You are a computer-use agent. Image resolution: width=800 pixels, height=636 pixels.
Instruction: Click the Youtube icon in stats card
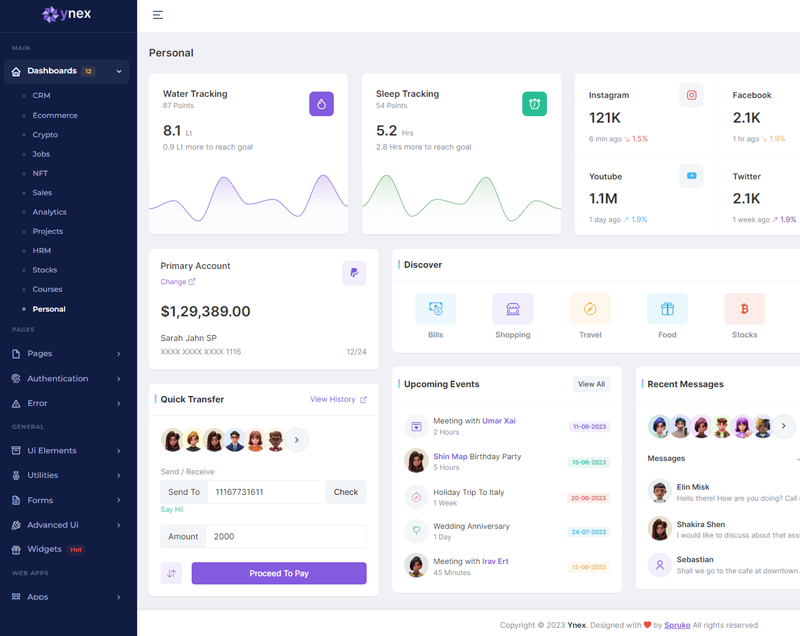[691, 176]
